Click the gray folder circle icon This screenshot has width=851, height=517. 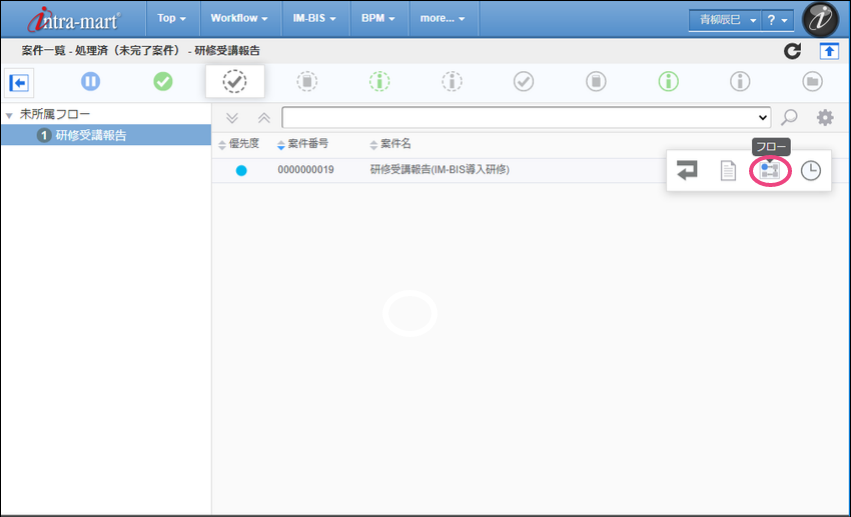[812, 81]
